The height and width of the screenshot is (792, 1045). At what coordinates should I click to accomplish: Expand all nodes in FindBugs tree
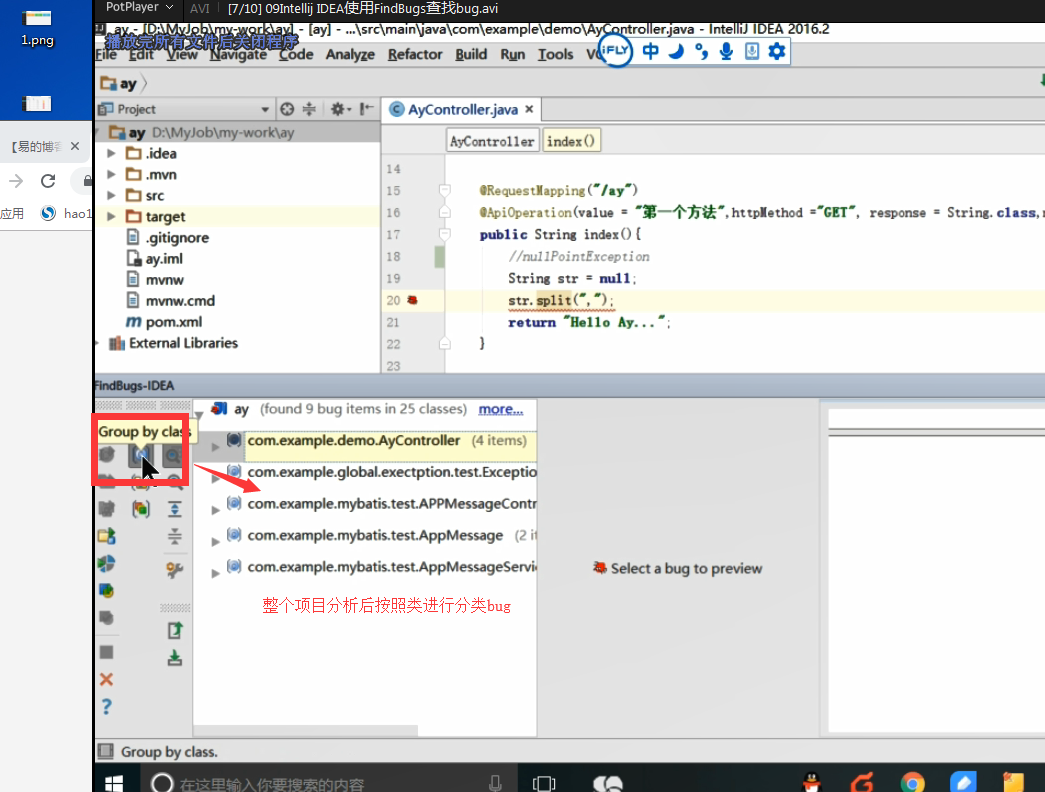point(175,509)
